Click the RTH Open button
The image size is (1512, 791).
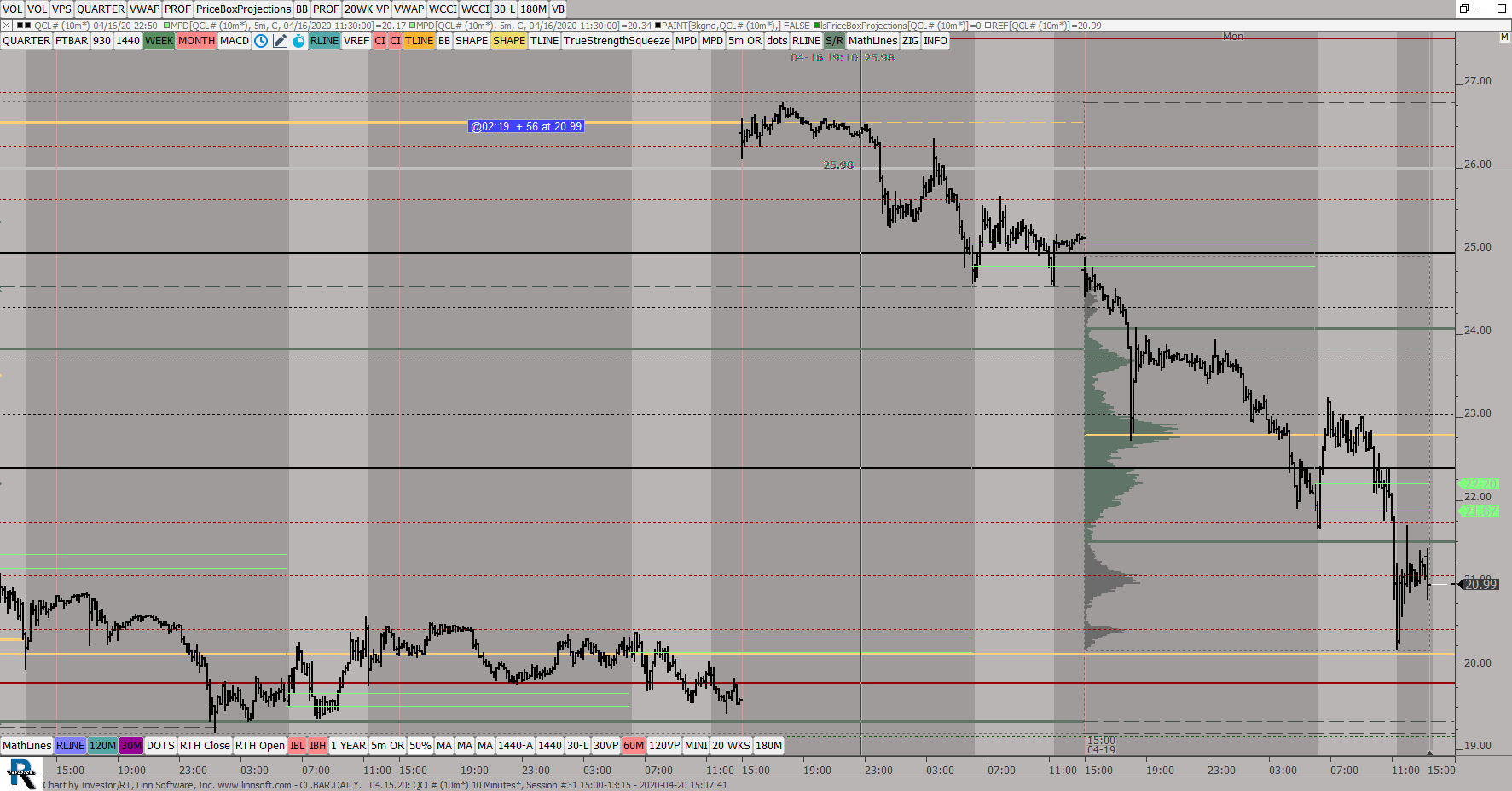(x=260, y=746)
